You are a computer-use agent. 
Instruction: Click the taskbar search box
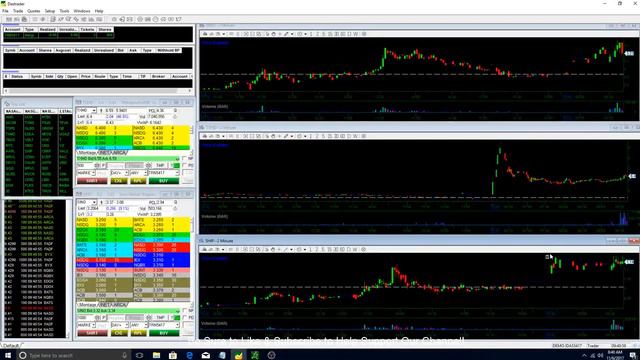point(73,356)
